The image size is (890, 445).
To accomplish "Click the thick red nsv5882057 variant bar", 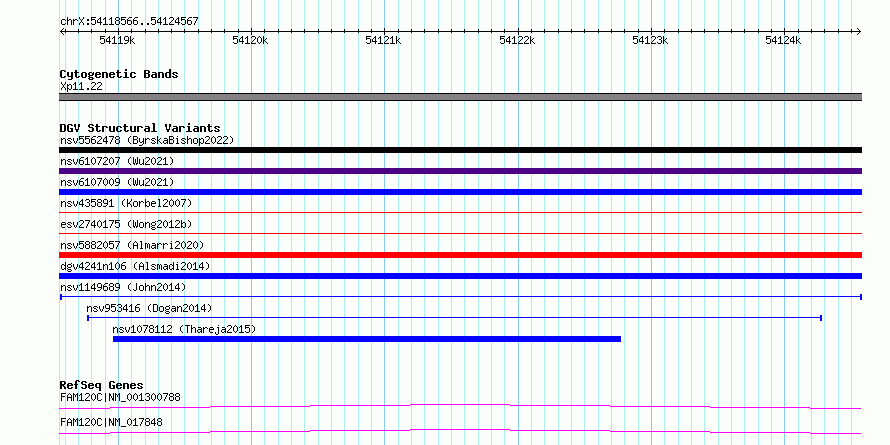I will [x=460, y=255].
